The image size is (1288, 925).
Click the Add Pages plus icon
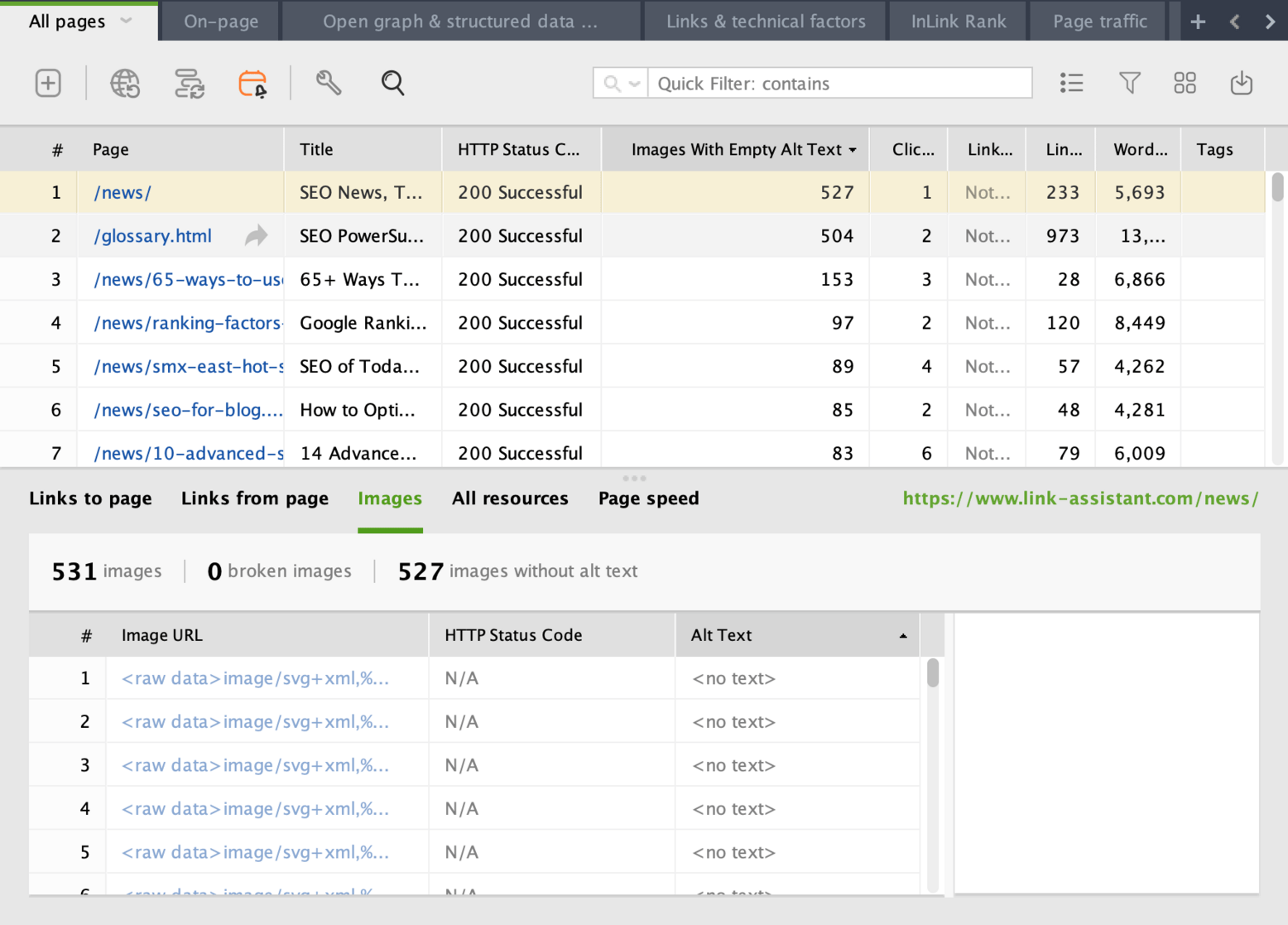(x=47, y=83)
